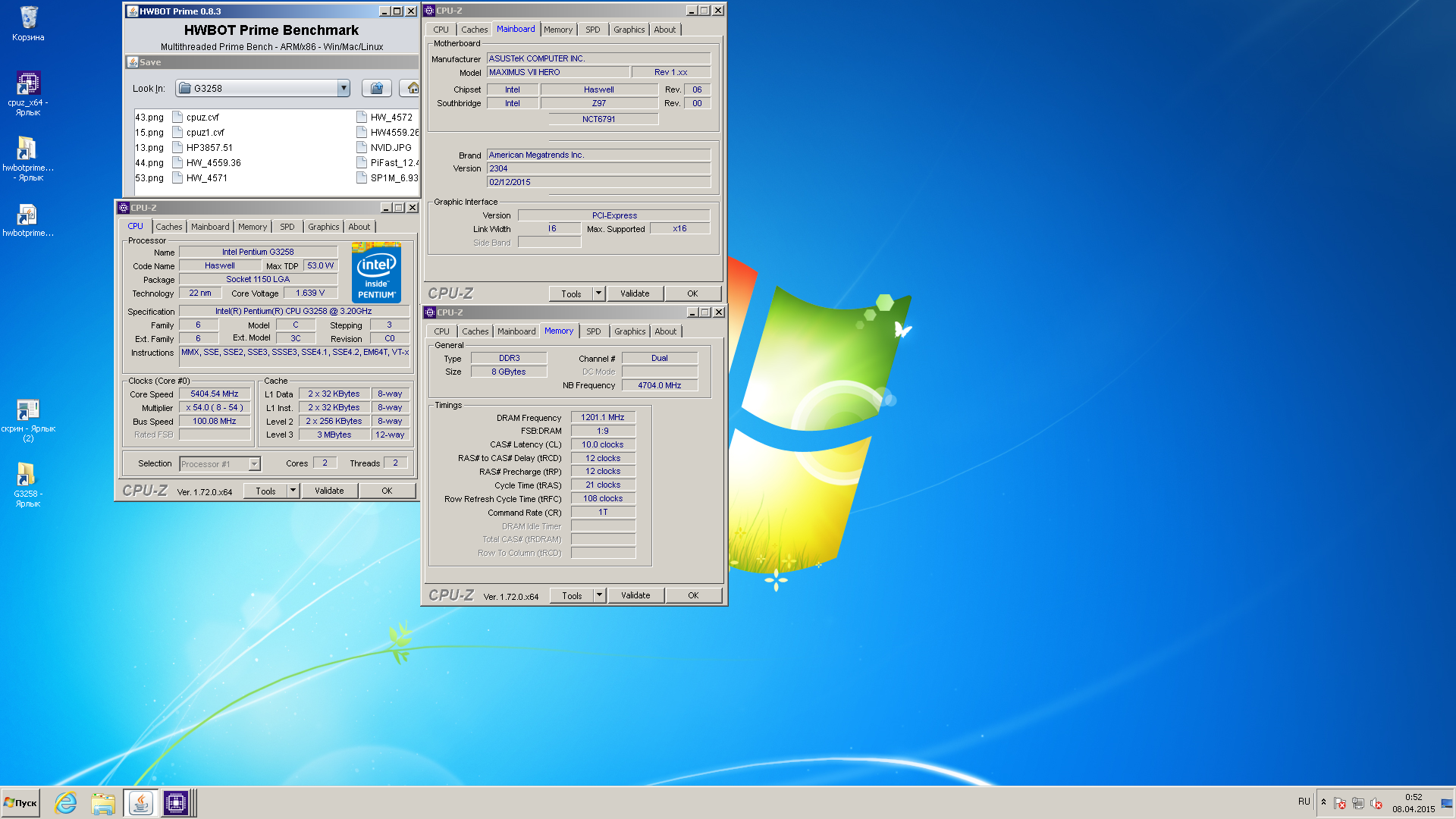Click the DRAM Frequency 1201.1 MHz value
1456x819 pixels.
[x=603, y=417]
